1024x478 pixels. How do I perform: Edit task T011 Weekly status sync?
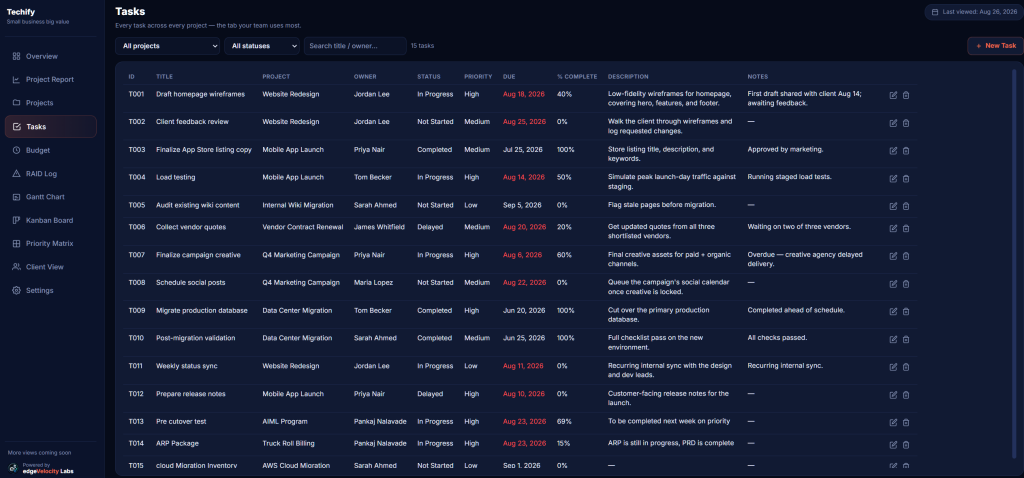pyautogui.click(x=893, y=367)
